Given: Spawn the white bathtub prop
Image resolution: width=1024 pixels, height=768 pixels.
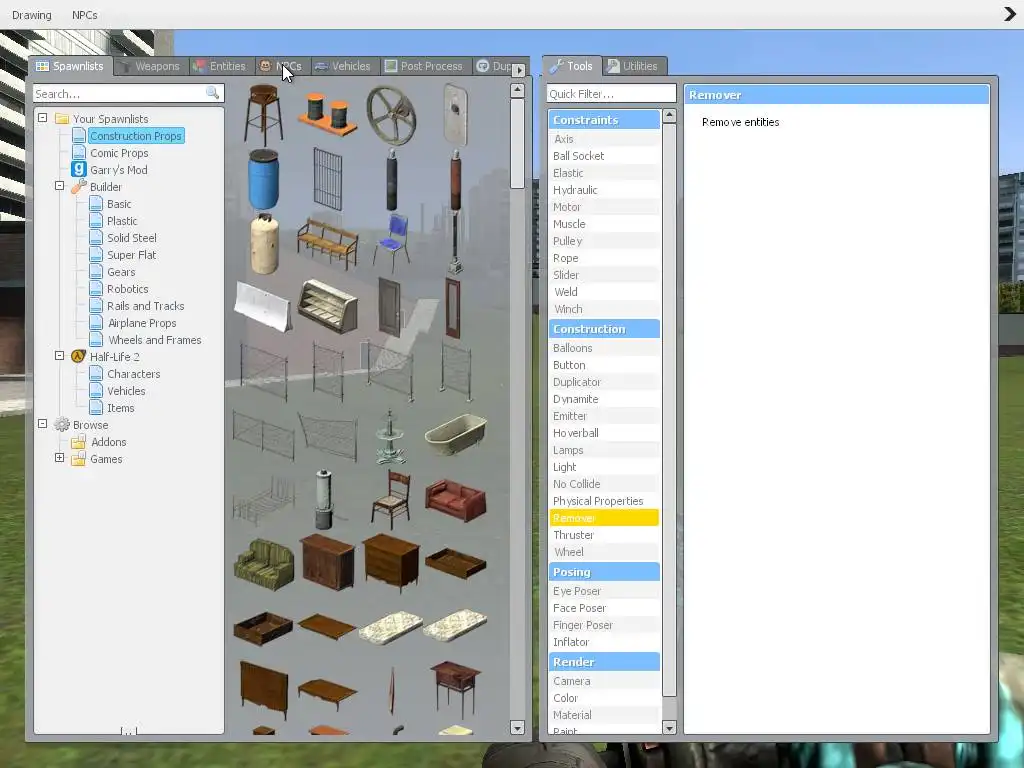Looking at the screenshot, I should (x=456, y=434).
